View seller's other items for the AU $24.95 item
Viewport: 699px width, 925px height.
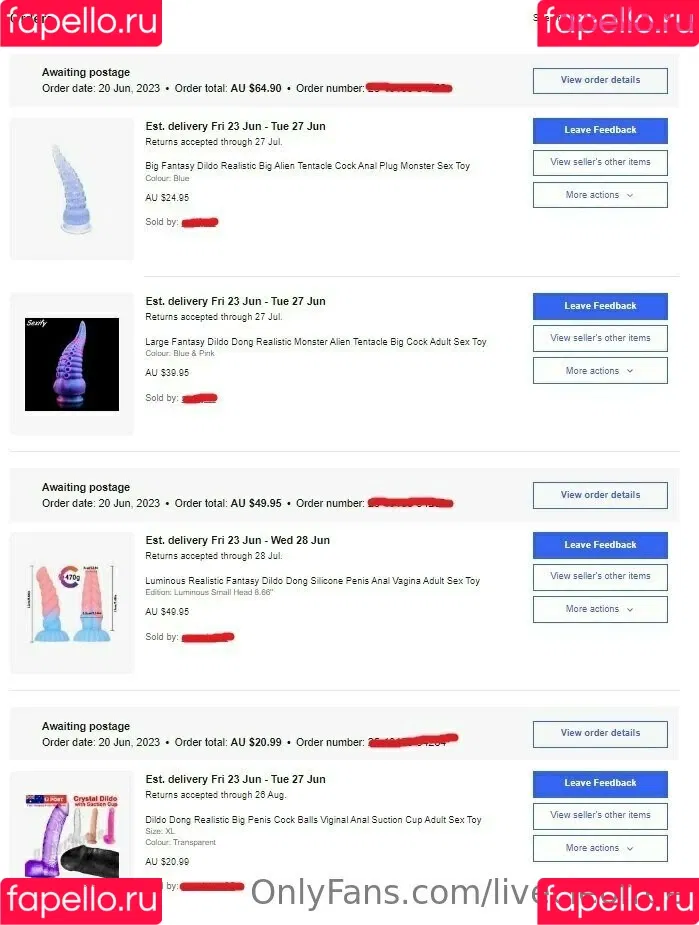pyautogui.click(x=600, y=163)
